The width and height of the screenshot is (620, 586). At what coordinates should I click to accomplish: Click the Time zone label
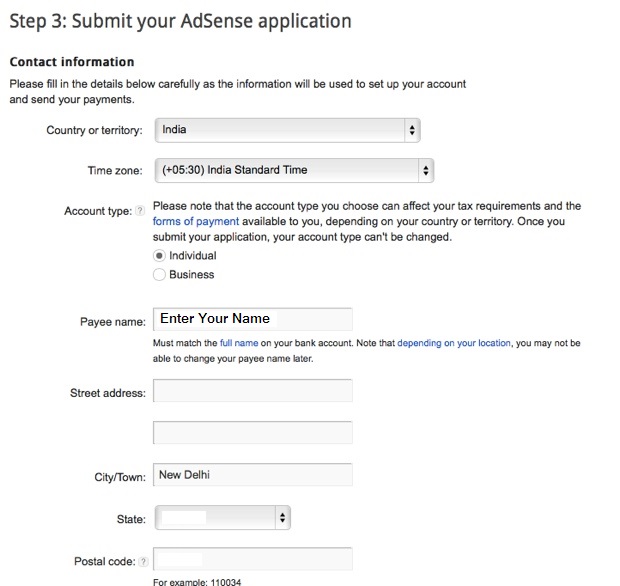click(117, 172)
